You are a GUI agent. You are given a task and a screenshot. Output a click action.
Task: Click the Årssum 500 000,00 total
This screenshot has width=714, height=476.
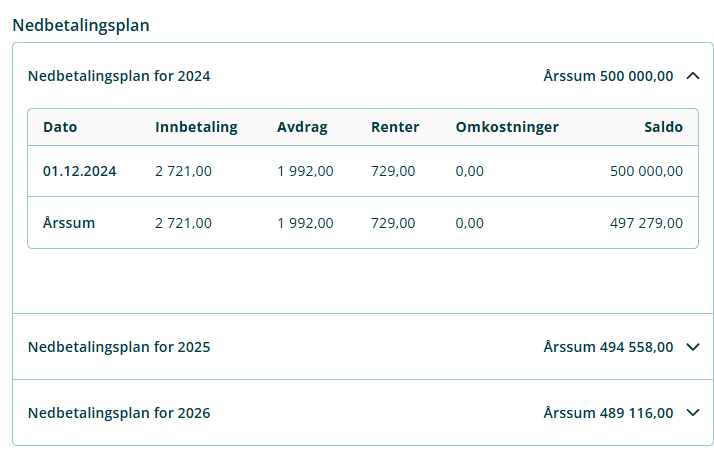(608, 76)
